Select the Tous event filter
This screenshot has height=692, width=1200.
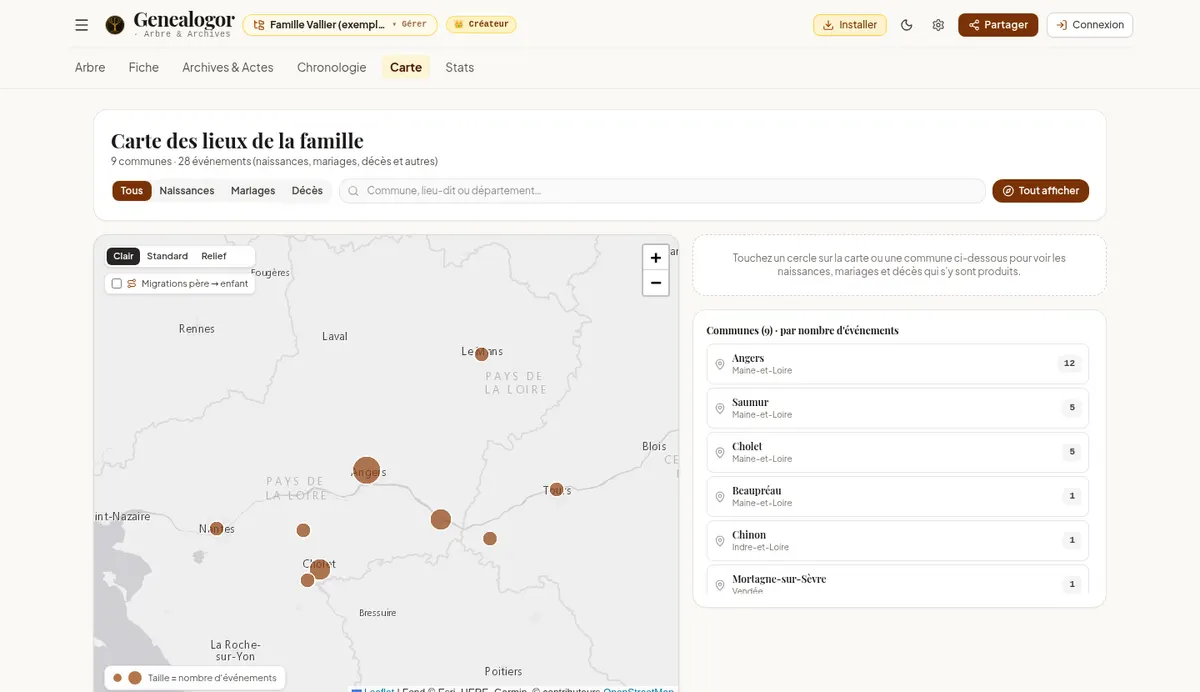click(132, 191)
